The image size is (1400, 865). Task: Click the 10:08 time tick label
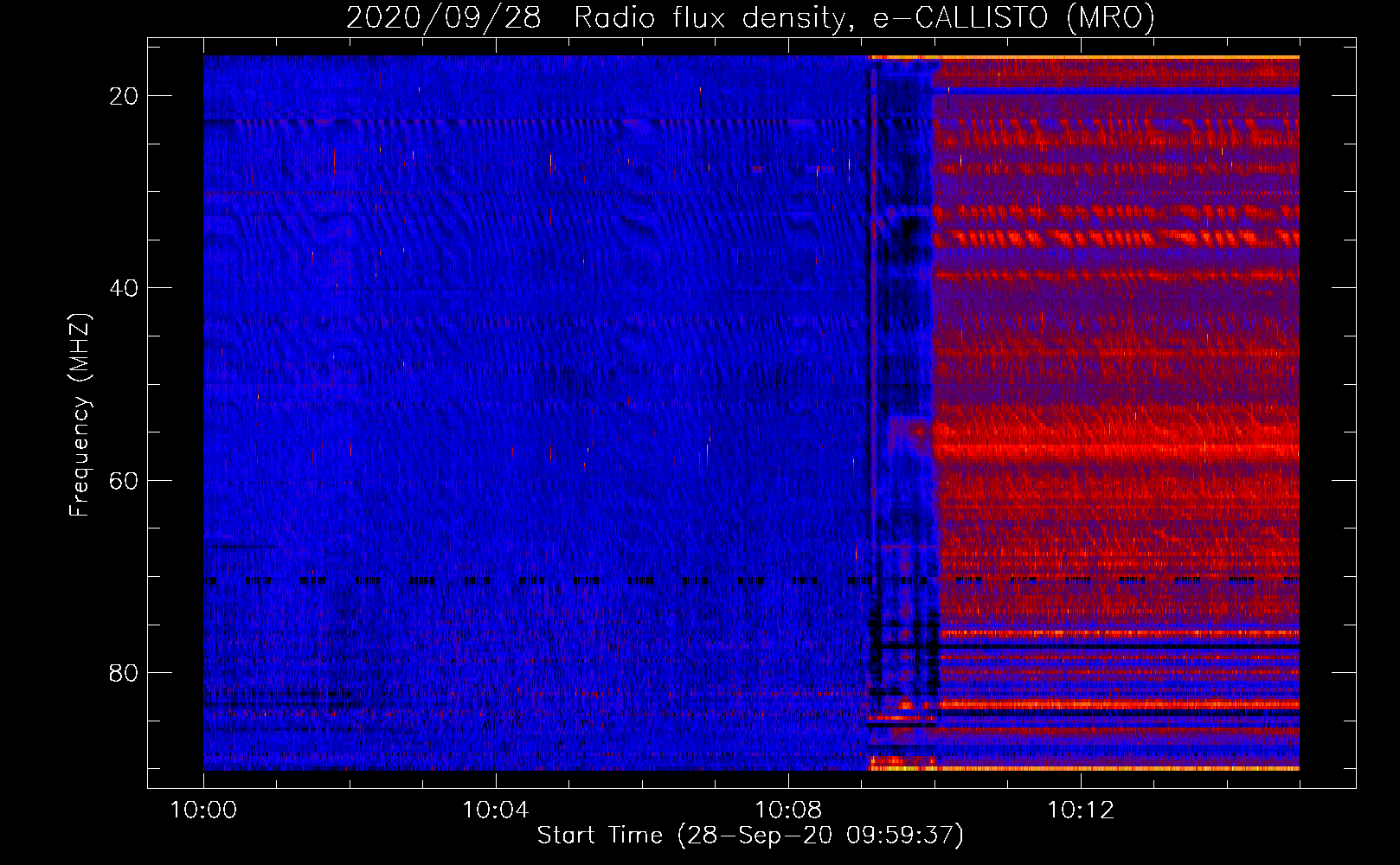(x=788, y=811)
